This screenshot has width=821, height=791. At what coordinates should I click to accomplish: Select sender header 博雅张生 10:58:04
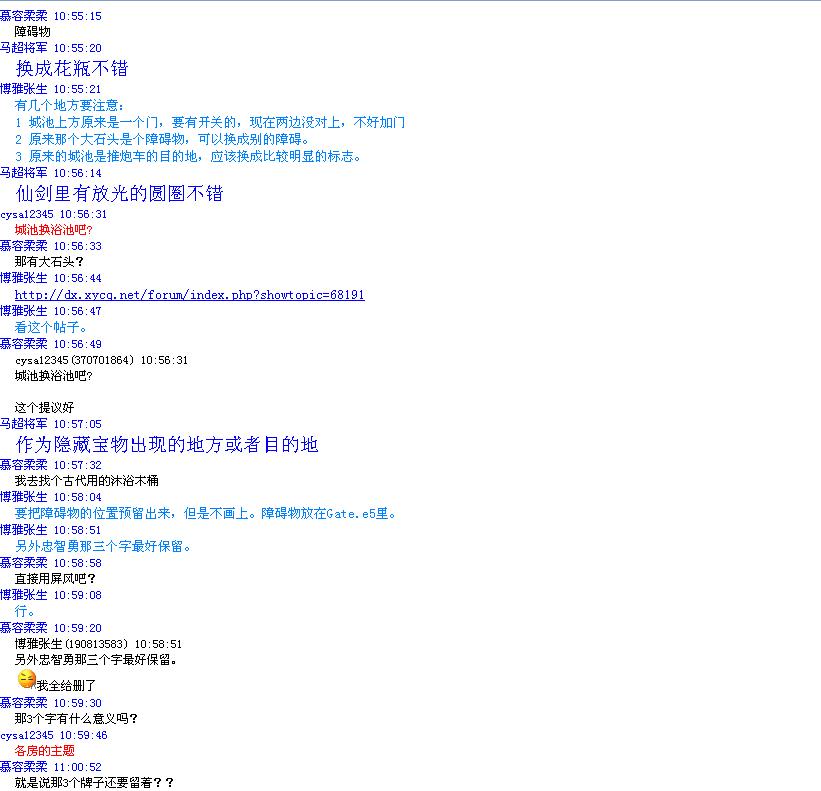click(x=51, y=497)
